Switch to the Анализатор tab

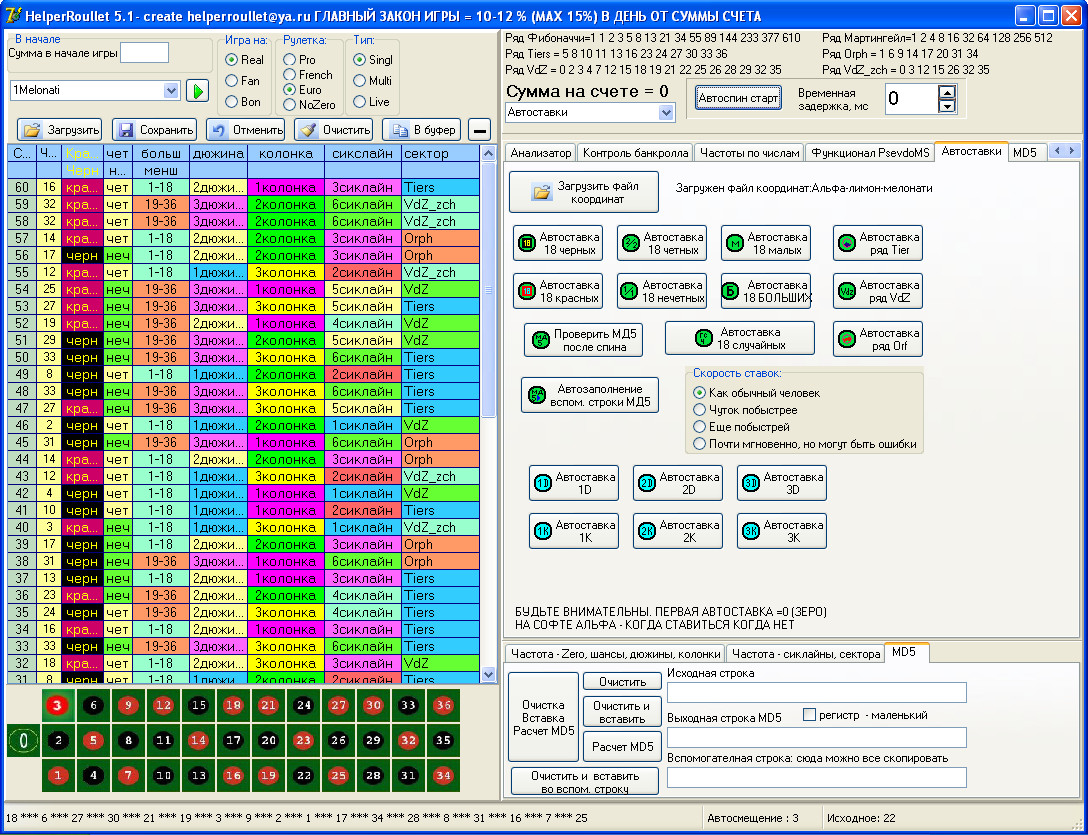[x=540, y=152]
